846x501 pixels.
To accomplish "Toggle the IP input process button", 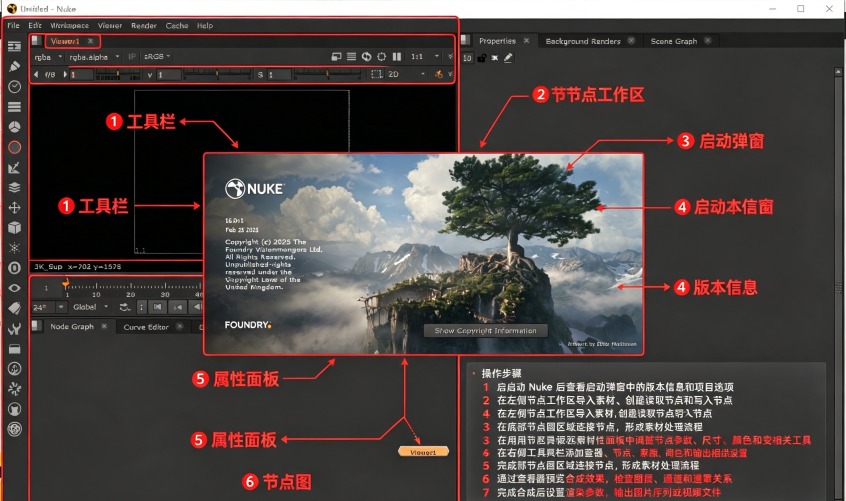I will tap(132, 57).
